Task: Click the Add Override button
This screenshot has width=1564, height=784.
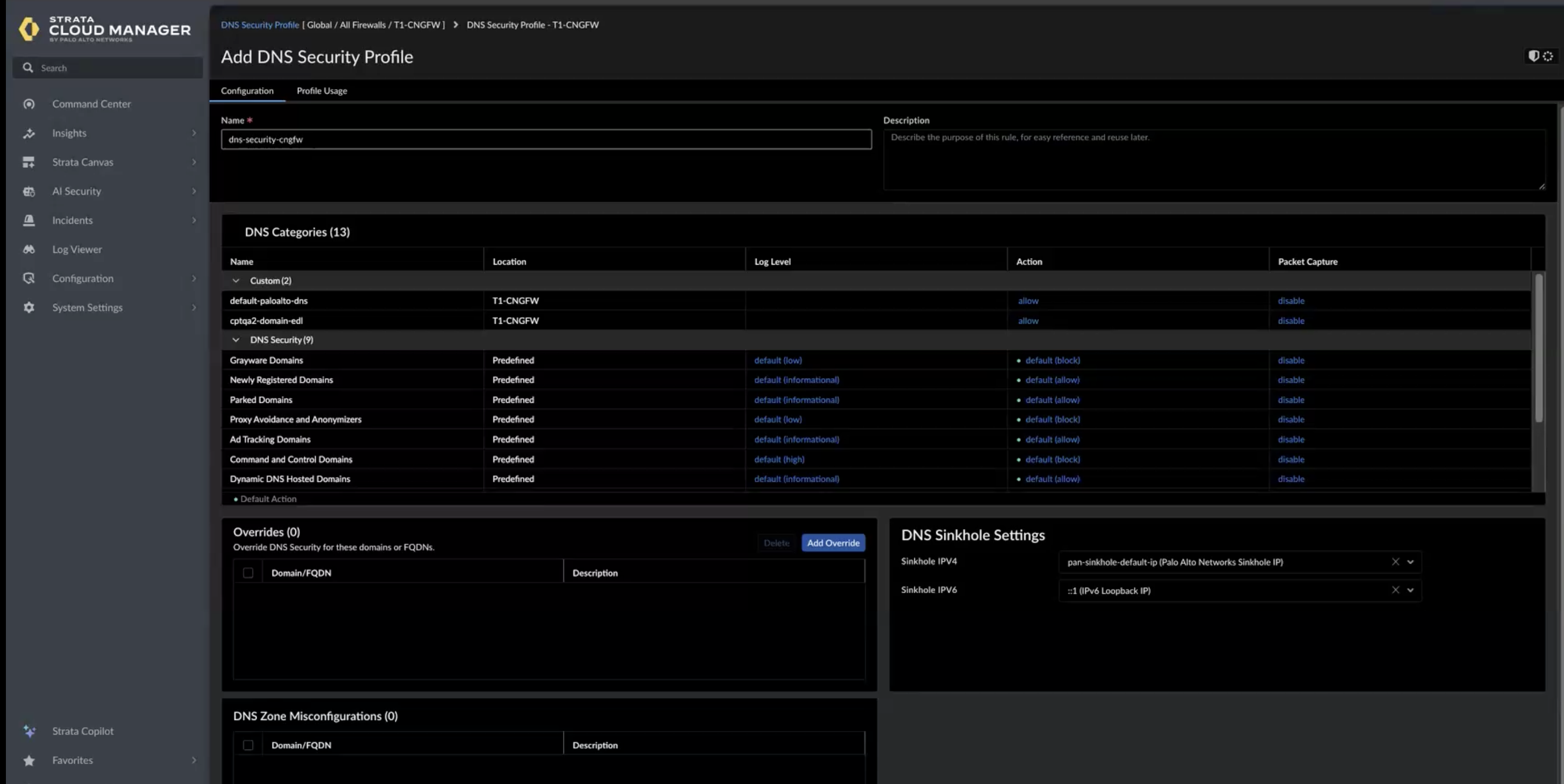Action: (x=833, y=543)
